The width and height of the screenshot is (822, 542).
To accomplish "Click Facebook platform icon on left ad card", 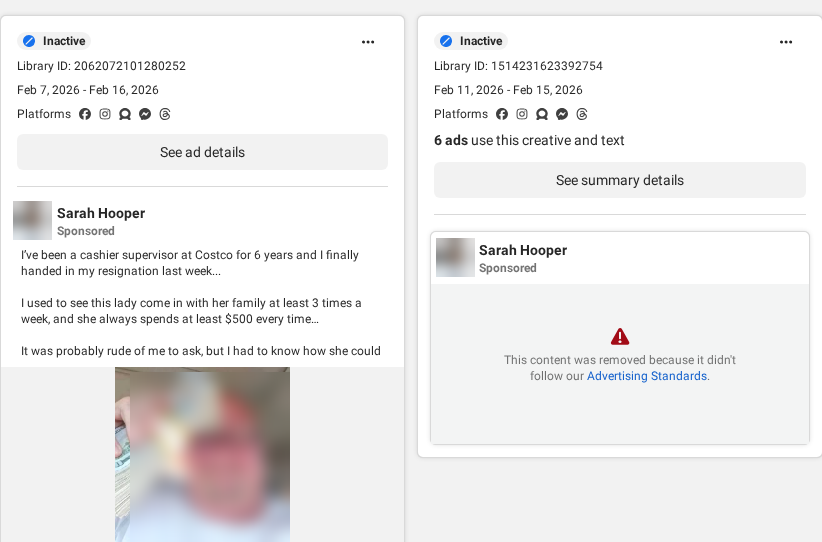I will point(85,114).
